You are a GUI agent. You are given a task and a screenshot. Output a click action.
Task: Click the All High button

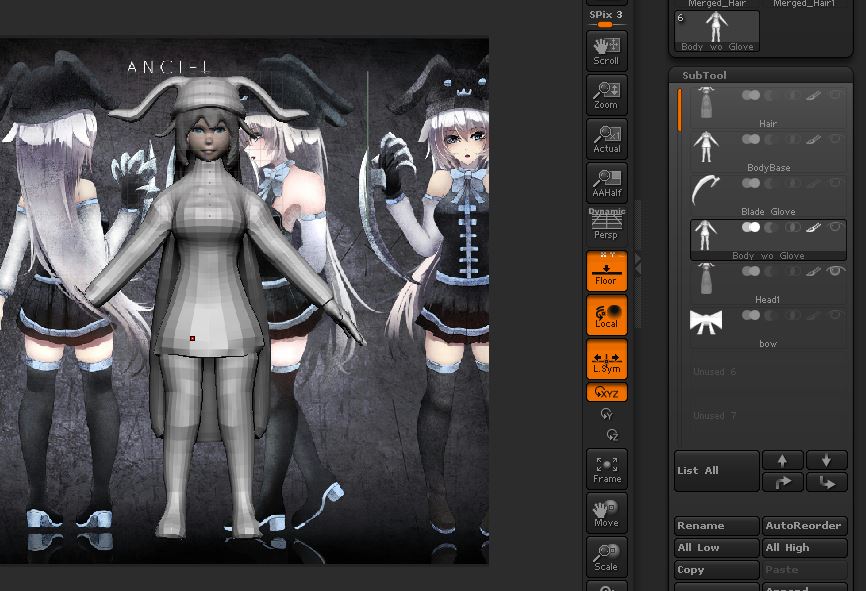(x=805, y=548)
